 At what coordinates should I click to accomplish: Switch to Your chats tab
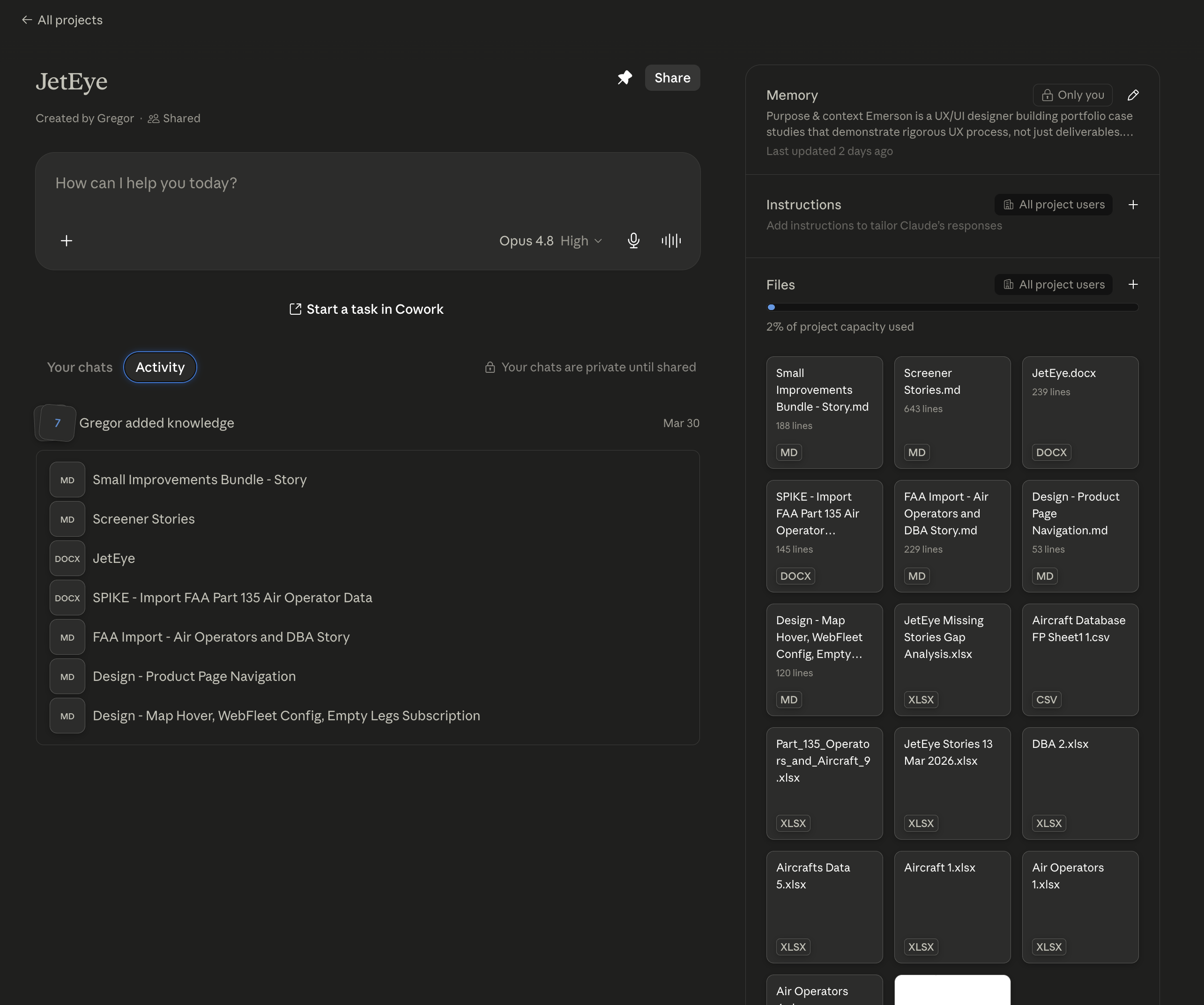[80, 367]
